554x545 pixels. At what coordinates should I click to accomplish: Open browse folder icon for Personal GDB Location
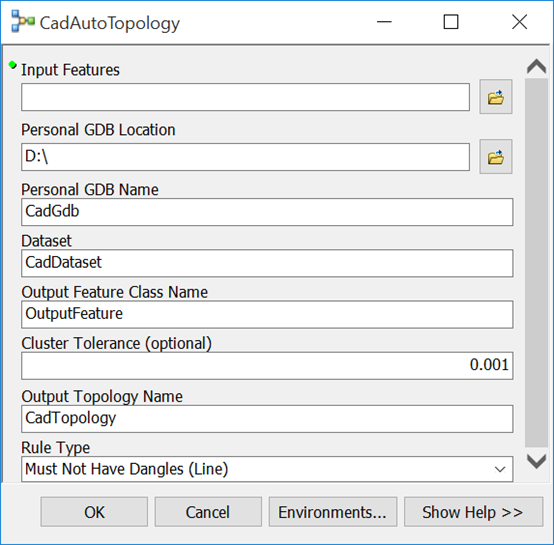click(496, 156)
